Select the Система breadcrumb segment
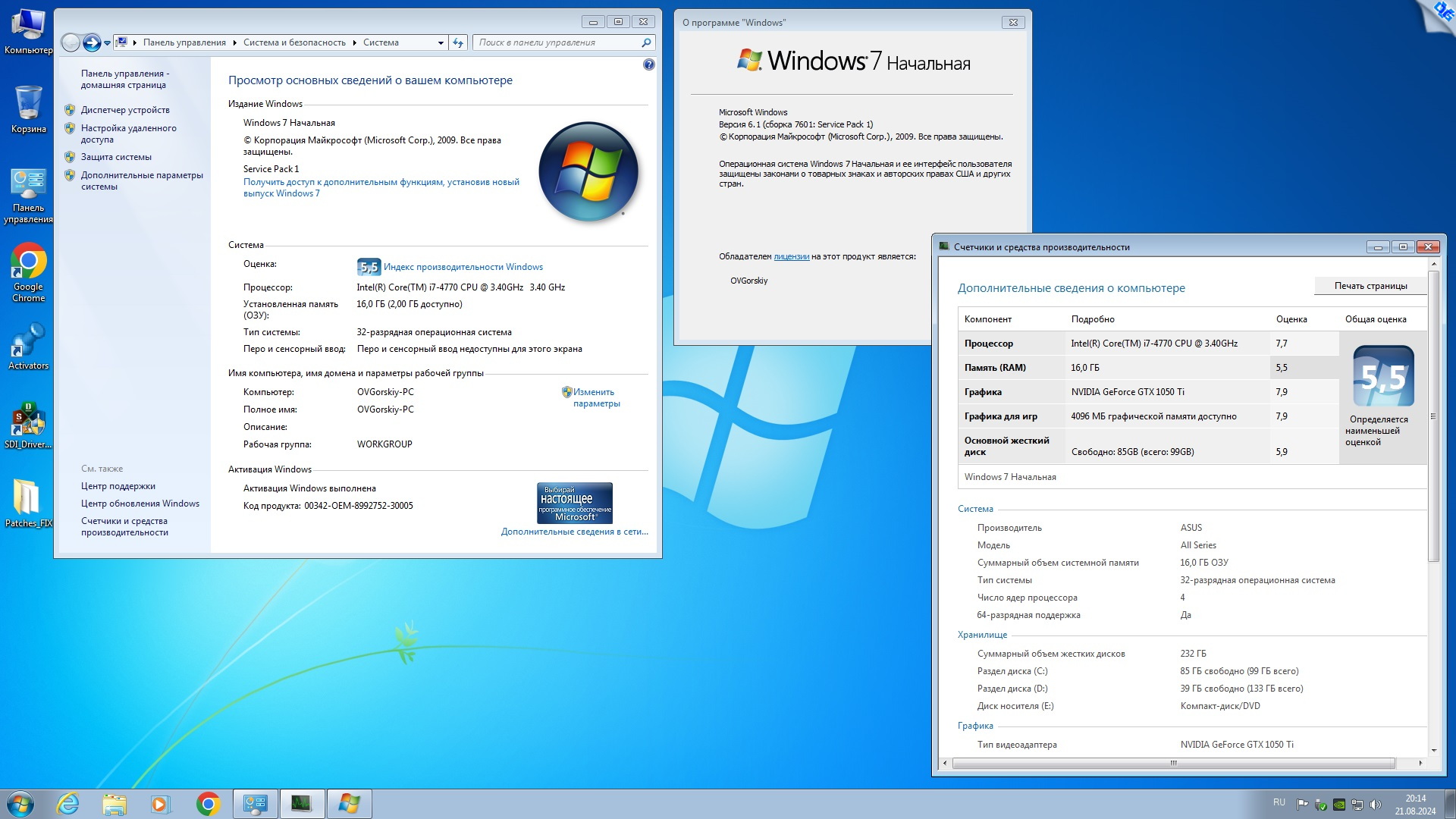This screenshot has height=819, width=1456. [381, 43]
